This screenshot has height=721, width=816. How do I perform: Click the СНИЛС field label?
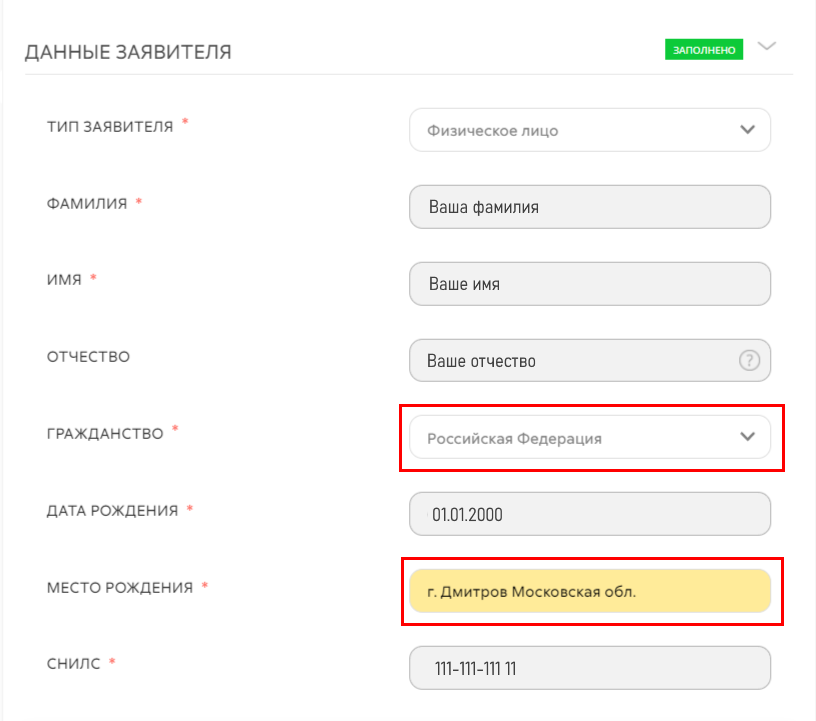tap(73, 664)
